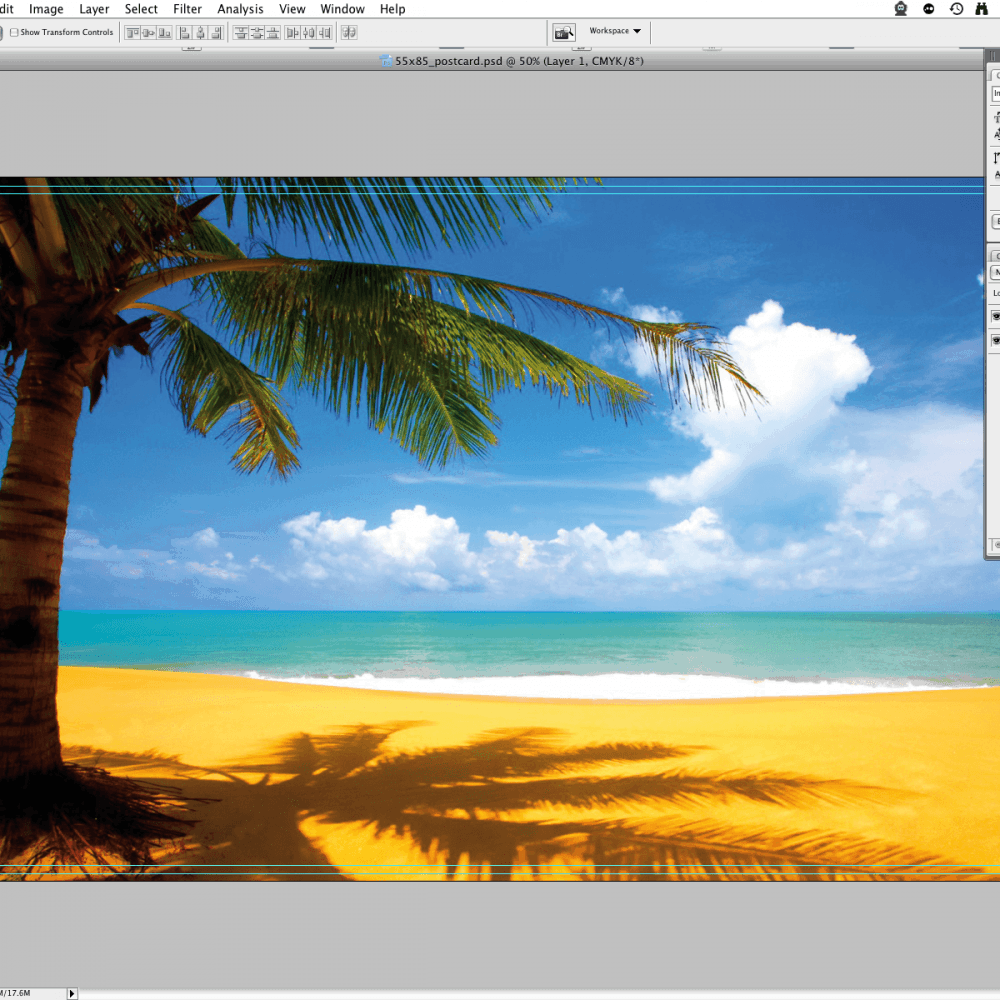Open the blend mode dropdown in layers panel
The height and width of the screenshot is (1000, 1000).
995,272
